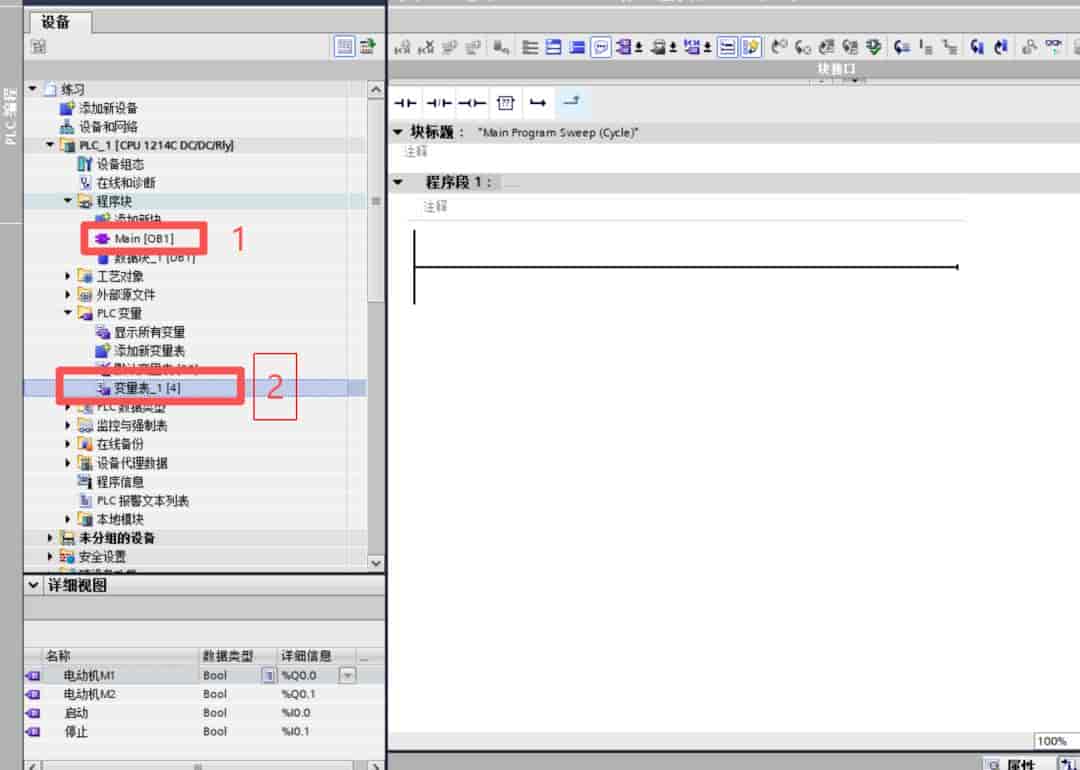Viewport: 1080px width, 770px height.
Task: Click the close branch icon
Action: point(571,102)
